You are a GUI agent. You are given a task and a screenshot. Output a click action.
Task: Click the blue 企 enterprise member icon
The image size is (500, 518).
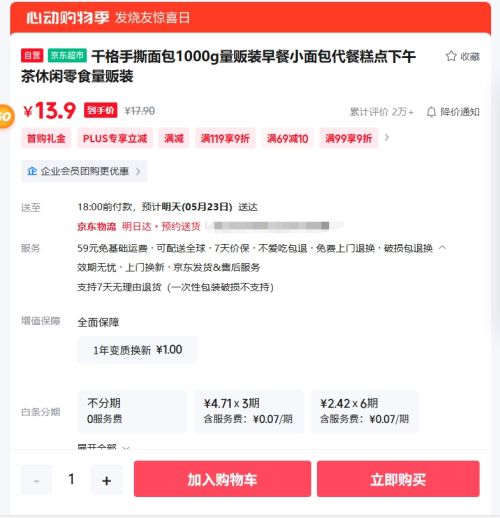point(32,171)
